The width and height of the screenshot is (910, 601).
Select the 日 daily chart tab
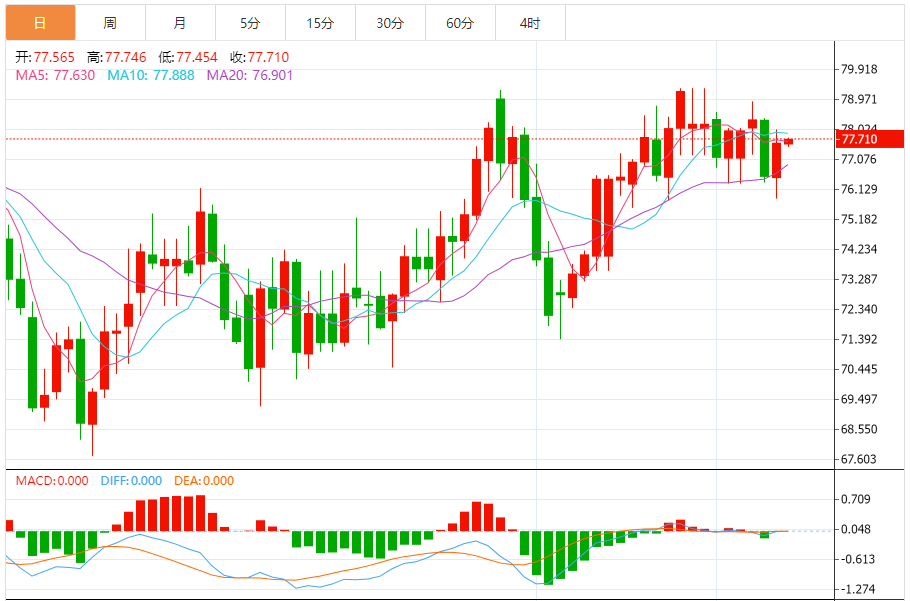(41, 23)
